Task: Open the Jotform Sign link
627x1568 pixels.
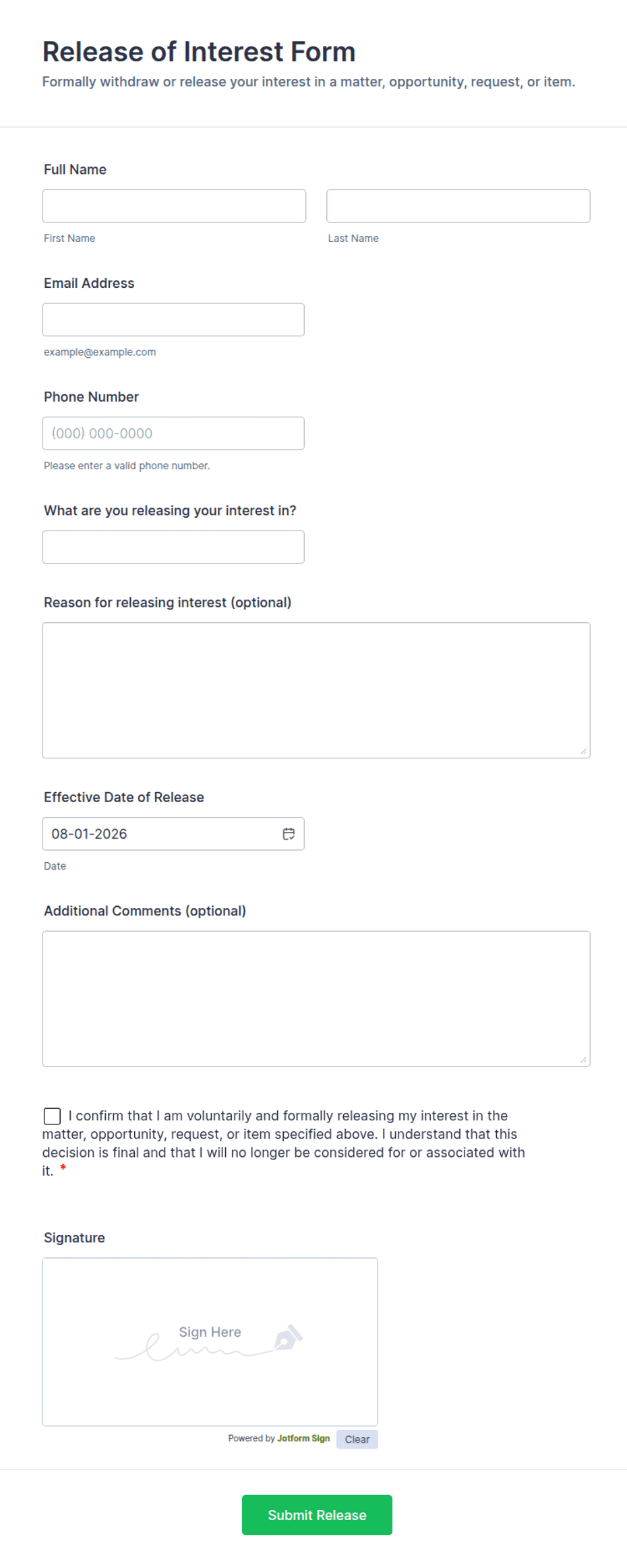Action: coord(303,1438)
